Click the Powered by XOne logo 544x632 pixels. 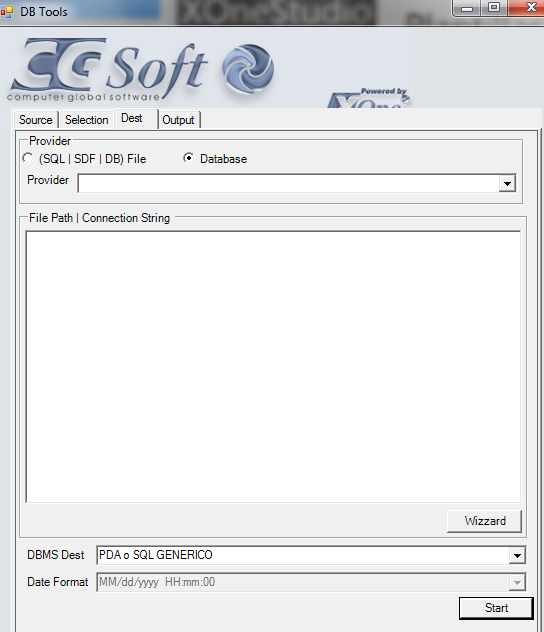pos(369,98)
